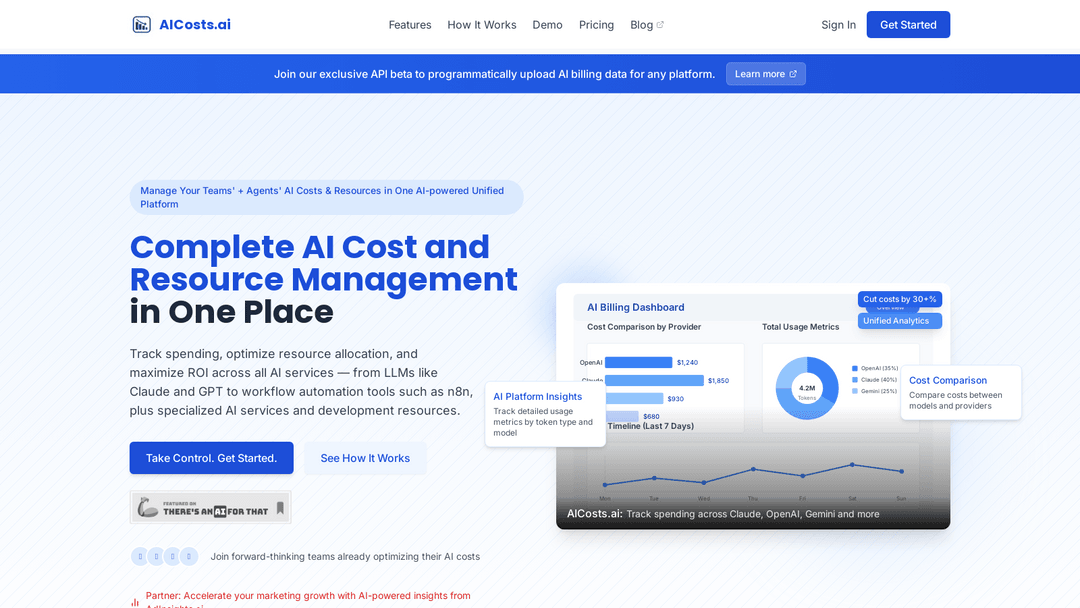Click Take Control. Get Started. button

pos(211,458)
